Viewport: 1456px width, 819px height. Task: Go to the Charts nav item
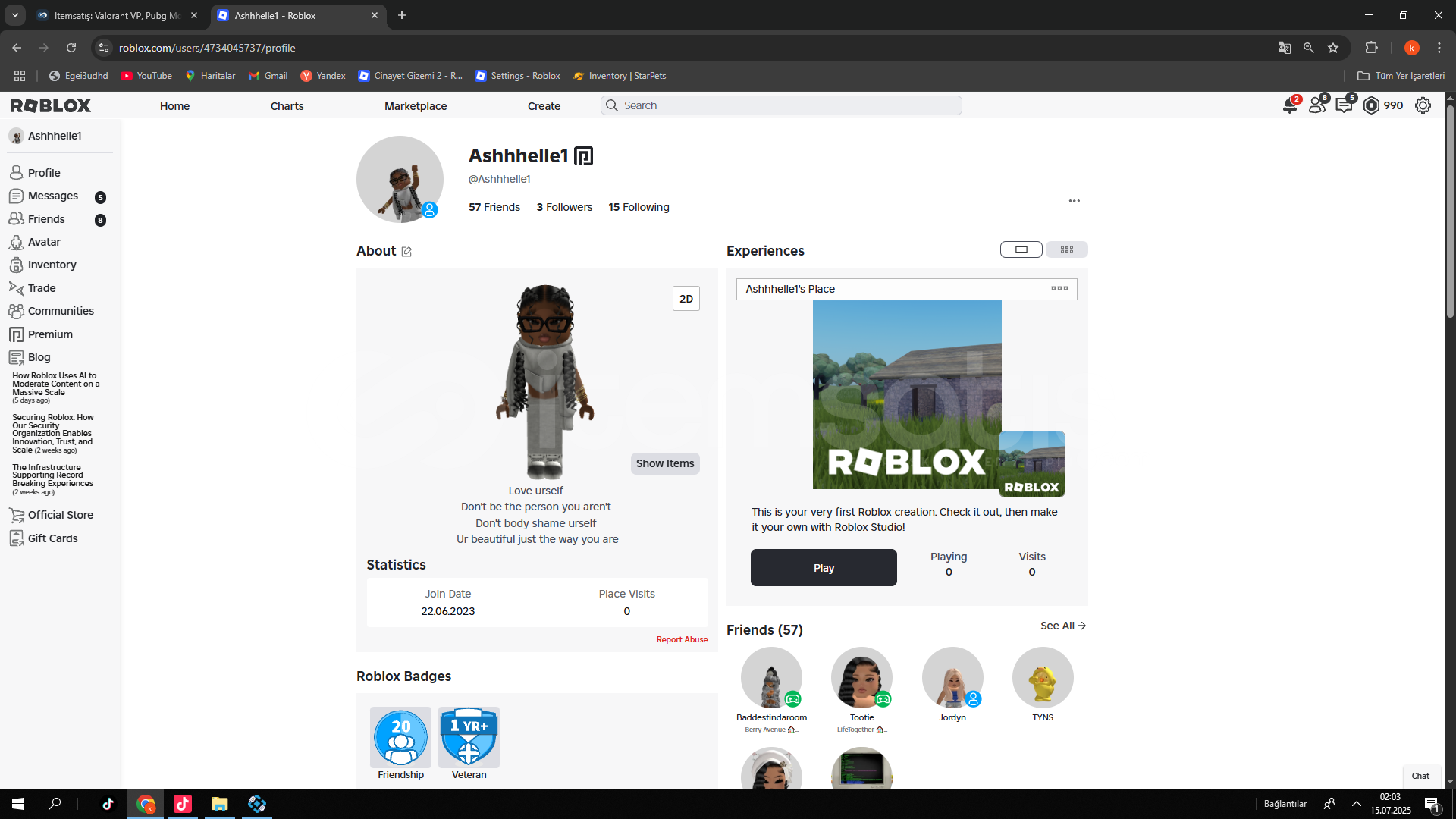pos(287,106)
